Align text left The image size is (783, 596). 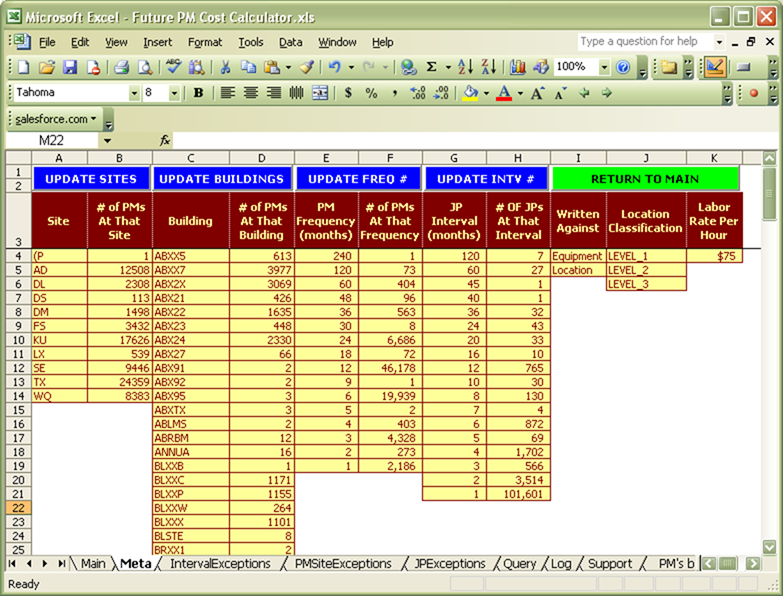(x=228, y=93)
